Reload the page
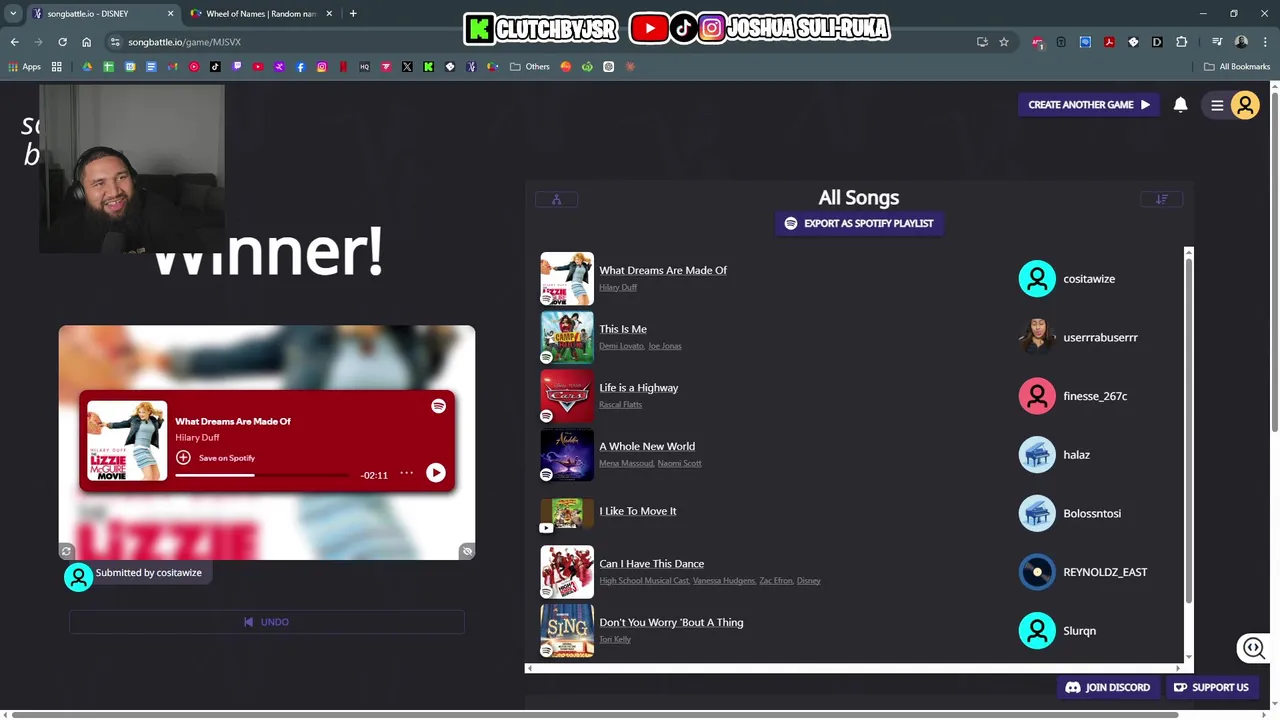1280x720 pixels. pos(62,42)
